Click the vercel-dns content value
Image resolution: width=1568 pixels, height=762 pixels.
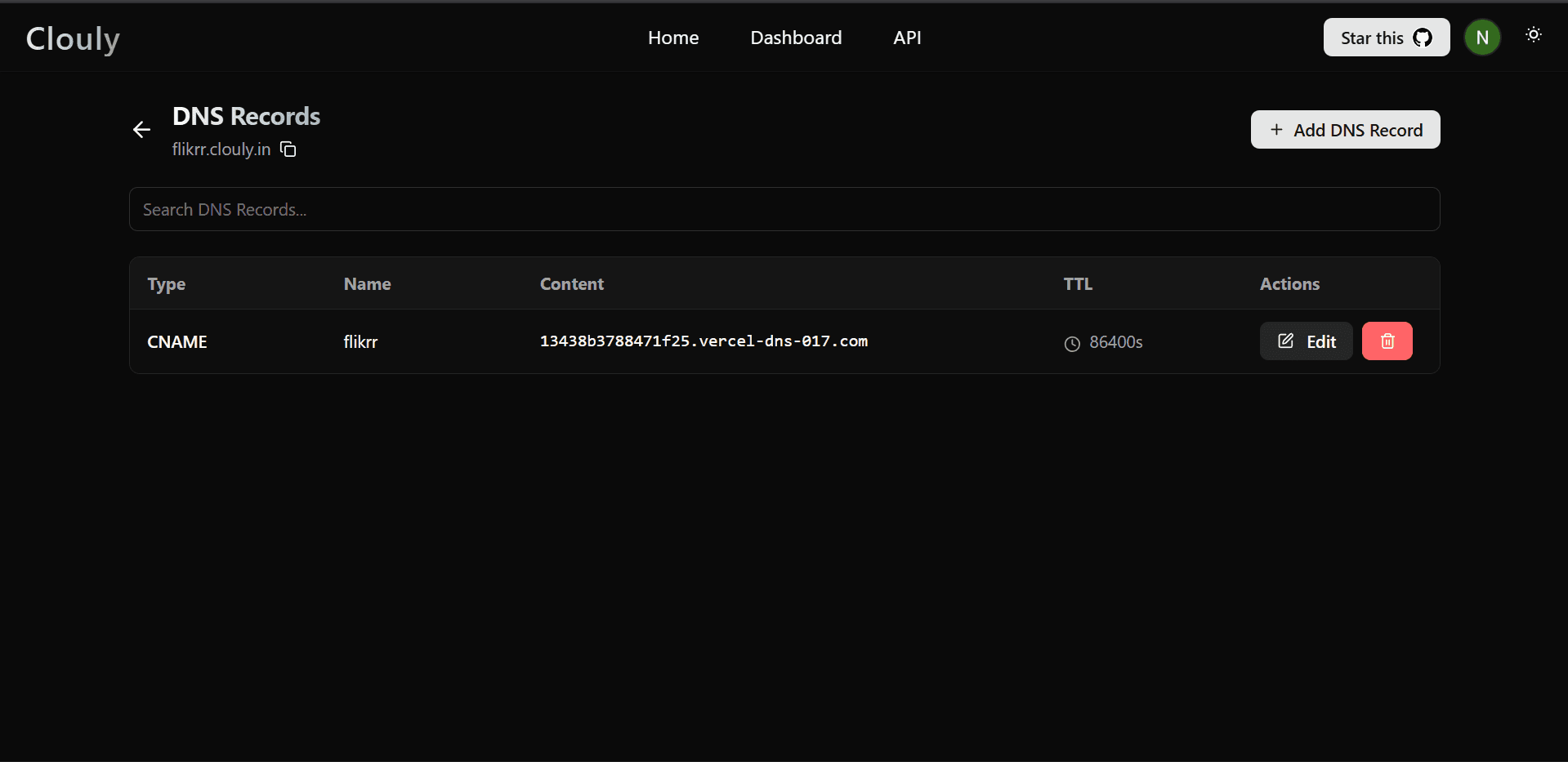(x=704, y=341)
